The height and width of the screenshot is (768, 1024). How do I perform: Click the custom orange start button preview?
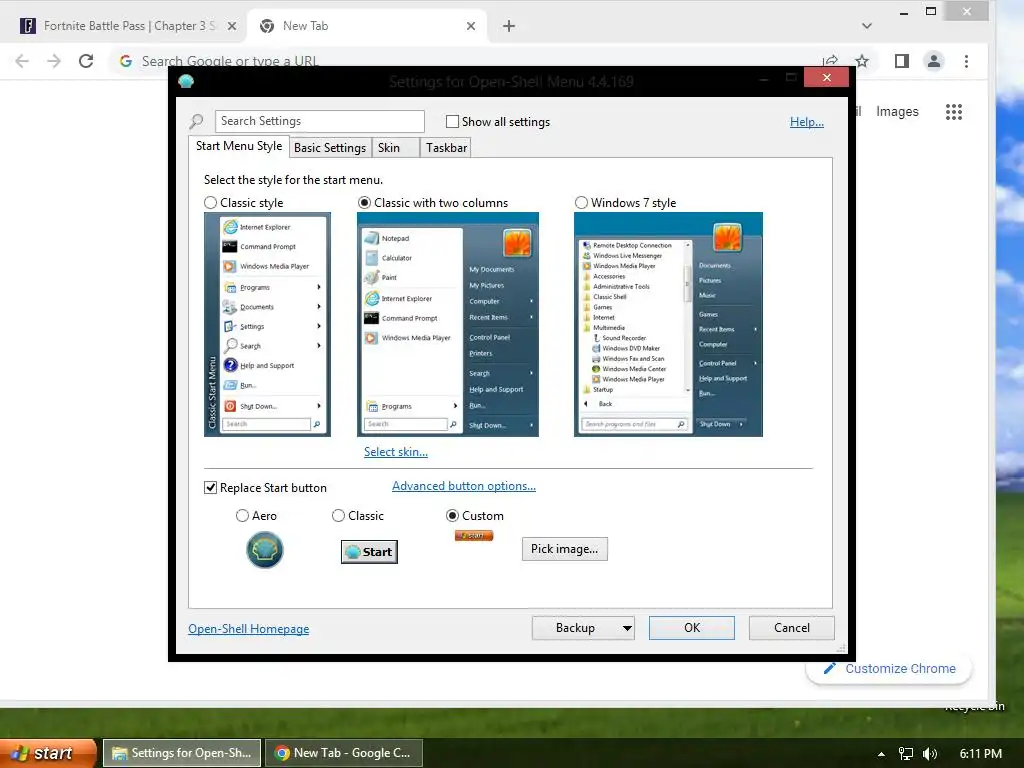click(473, 536)
